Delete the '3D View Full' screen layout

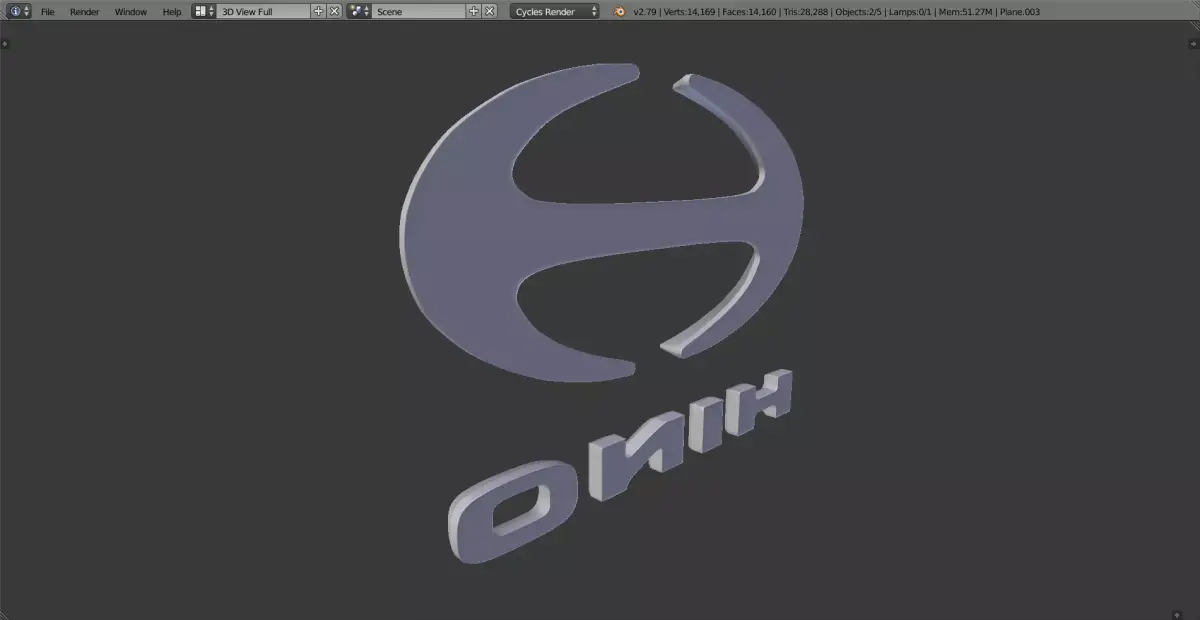click(x=334, y=11)
